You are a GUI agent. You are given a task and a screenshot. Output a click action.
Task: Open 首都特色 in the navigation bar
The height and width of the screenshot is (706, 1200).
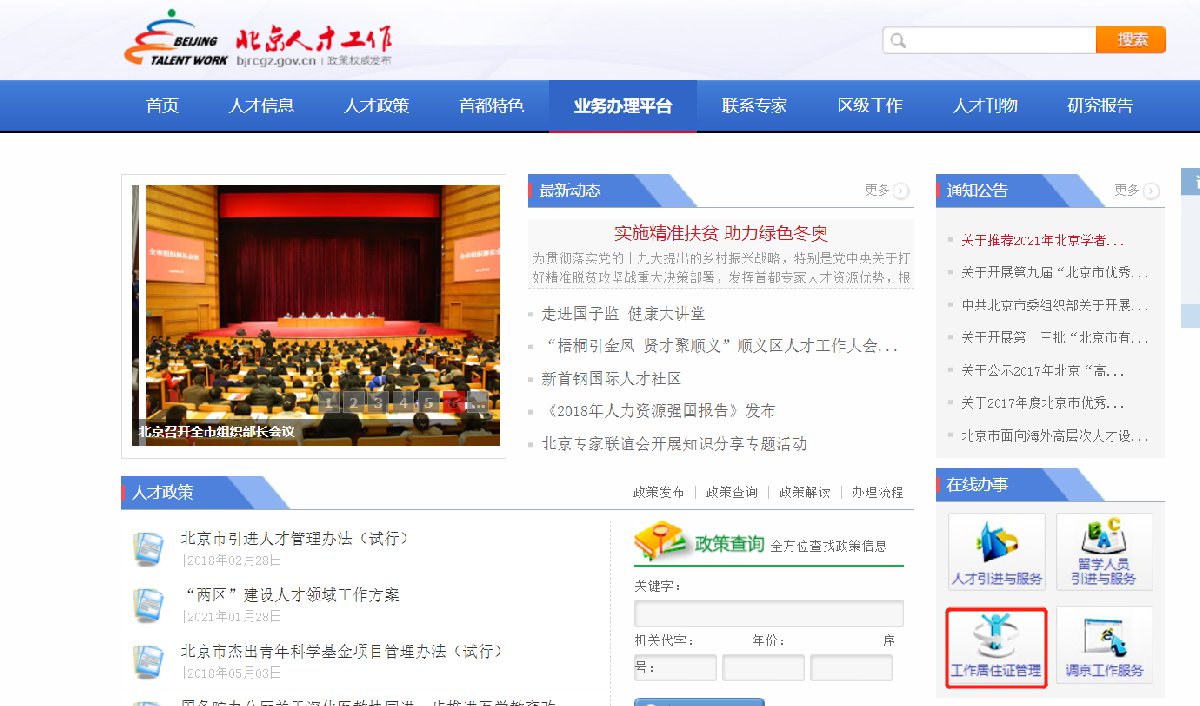pos(492,106)
